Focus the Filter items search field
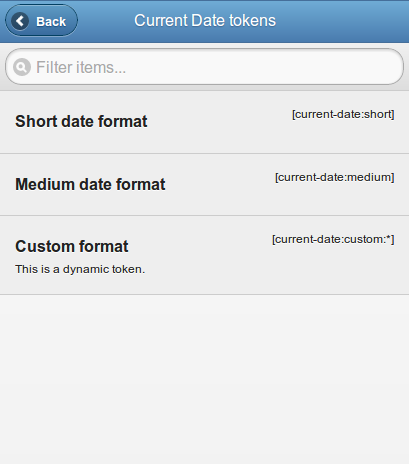The width and height of the screenshot is (409, 464). pos(204,67)
